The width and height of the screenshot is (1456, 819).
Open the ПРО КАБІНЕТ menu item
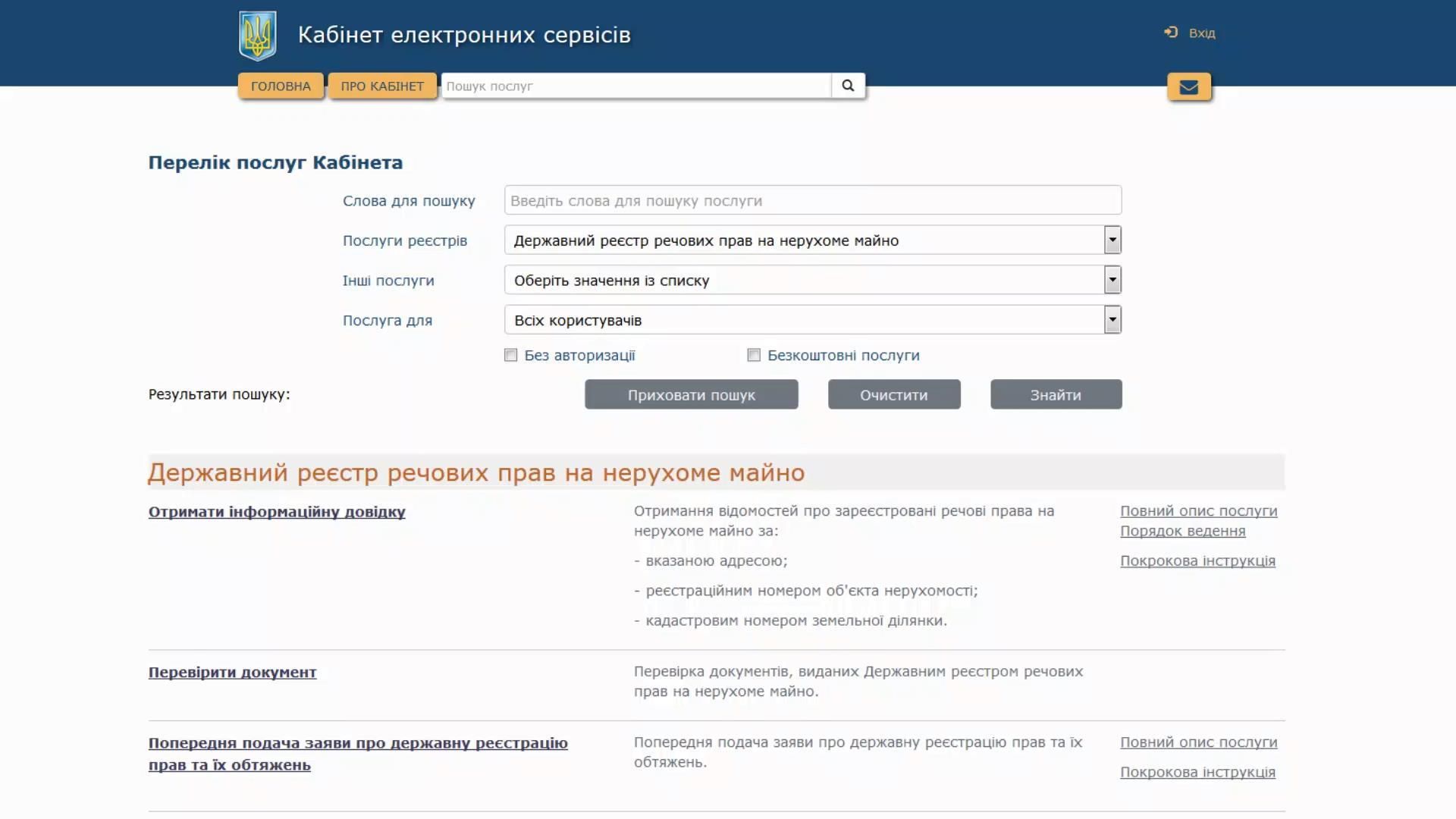[382, 86]
